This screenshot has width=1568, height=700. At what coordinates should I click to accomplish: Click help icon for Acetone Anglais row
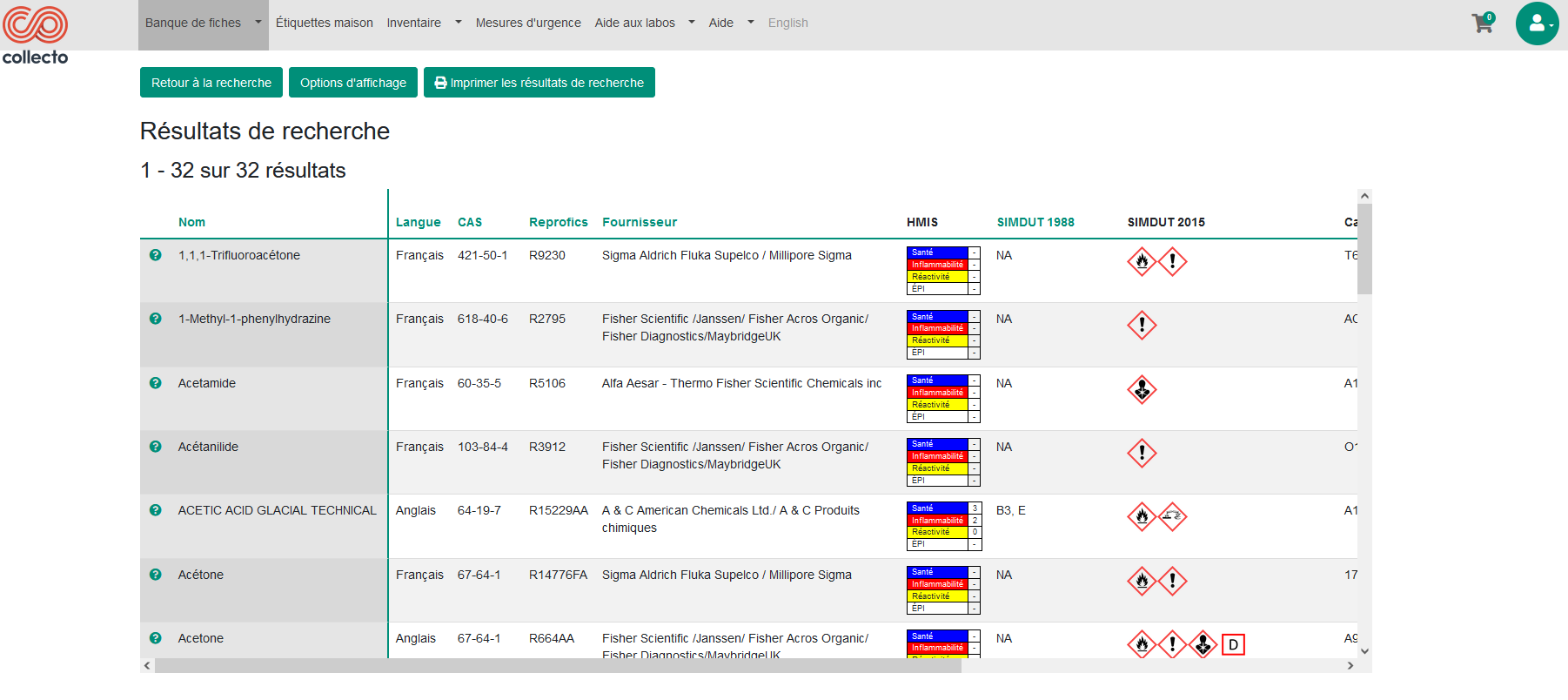coord(156,638)
